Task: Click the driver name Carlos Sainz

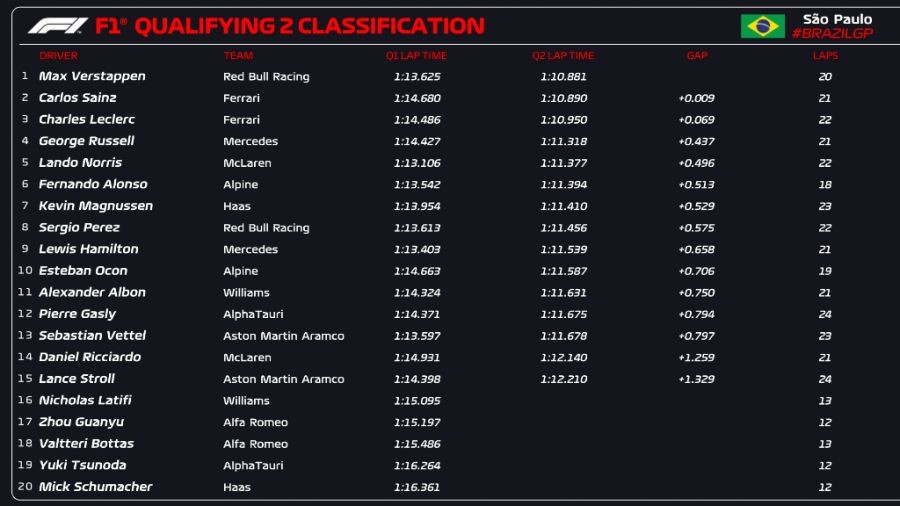Action: [78, 98]
